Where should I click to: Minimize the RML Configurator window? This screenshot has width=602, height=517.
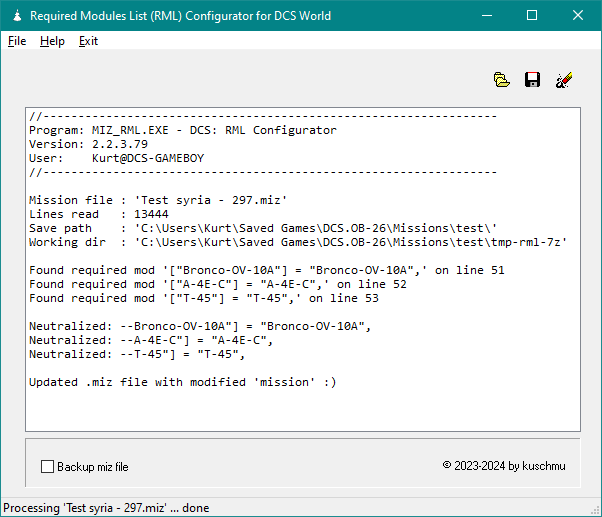click(x=485, y=16)
